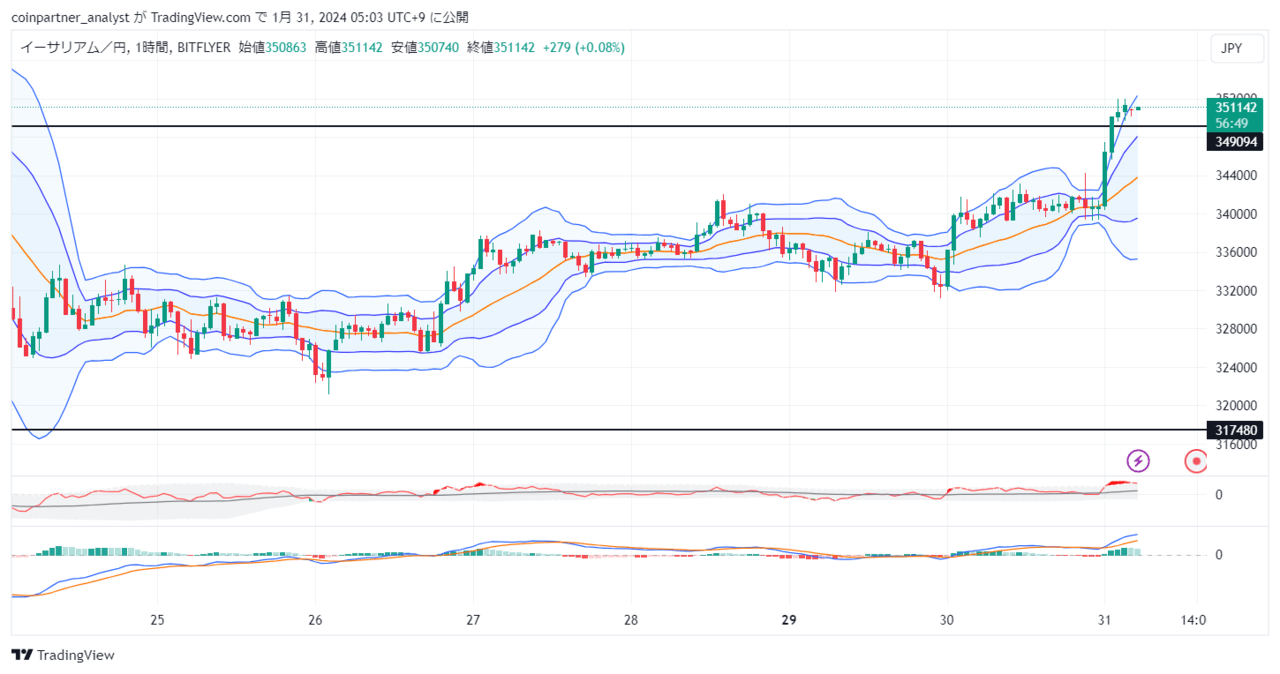Click the BITFLYER exchange label
The width and height of the screenshot is (1280, 674).
[203, 47]
